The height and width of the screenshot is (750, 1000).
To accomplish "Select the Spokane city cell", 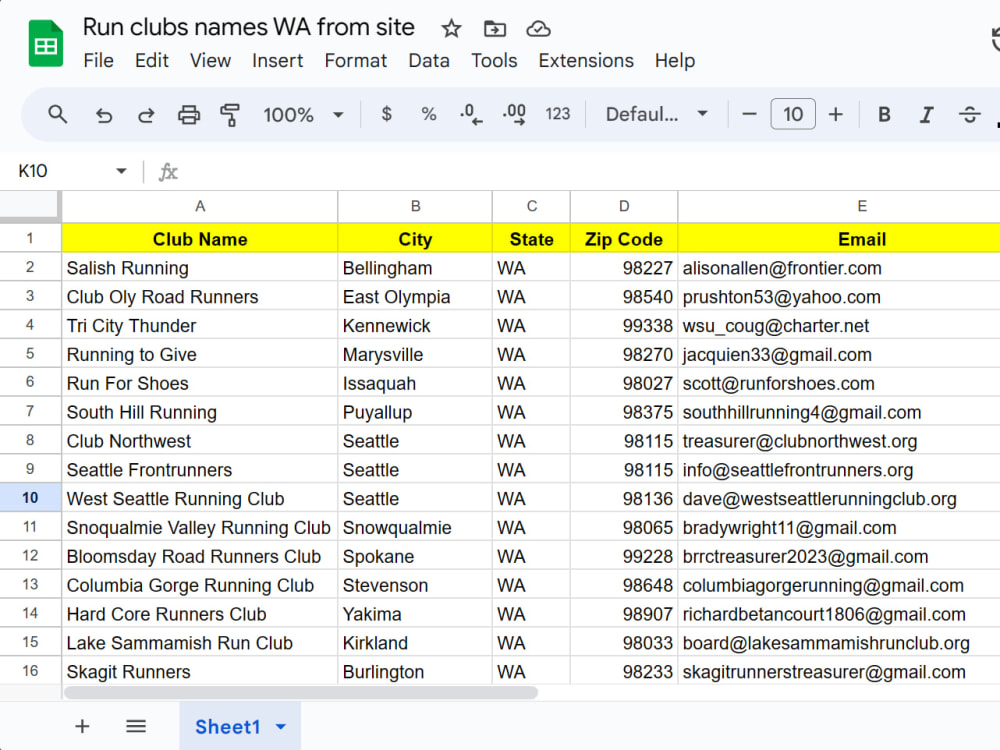I will 415,556.
